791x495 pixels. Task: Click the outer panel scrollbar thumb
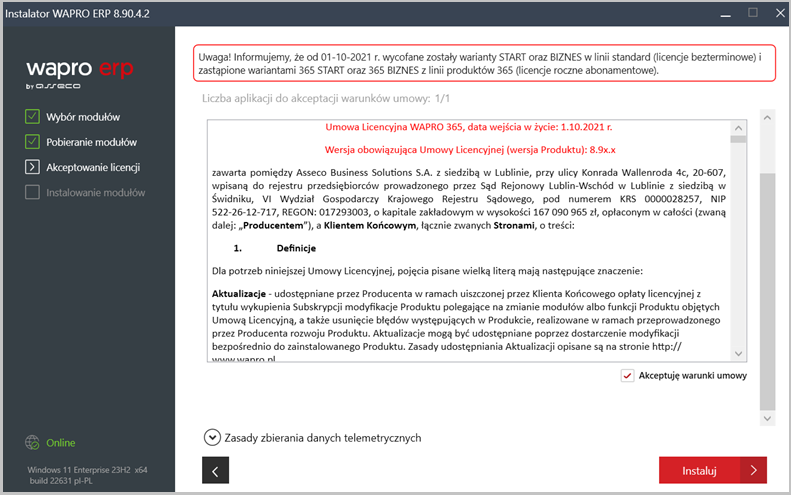(x=767, y=292)
